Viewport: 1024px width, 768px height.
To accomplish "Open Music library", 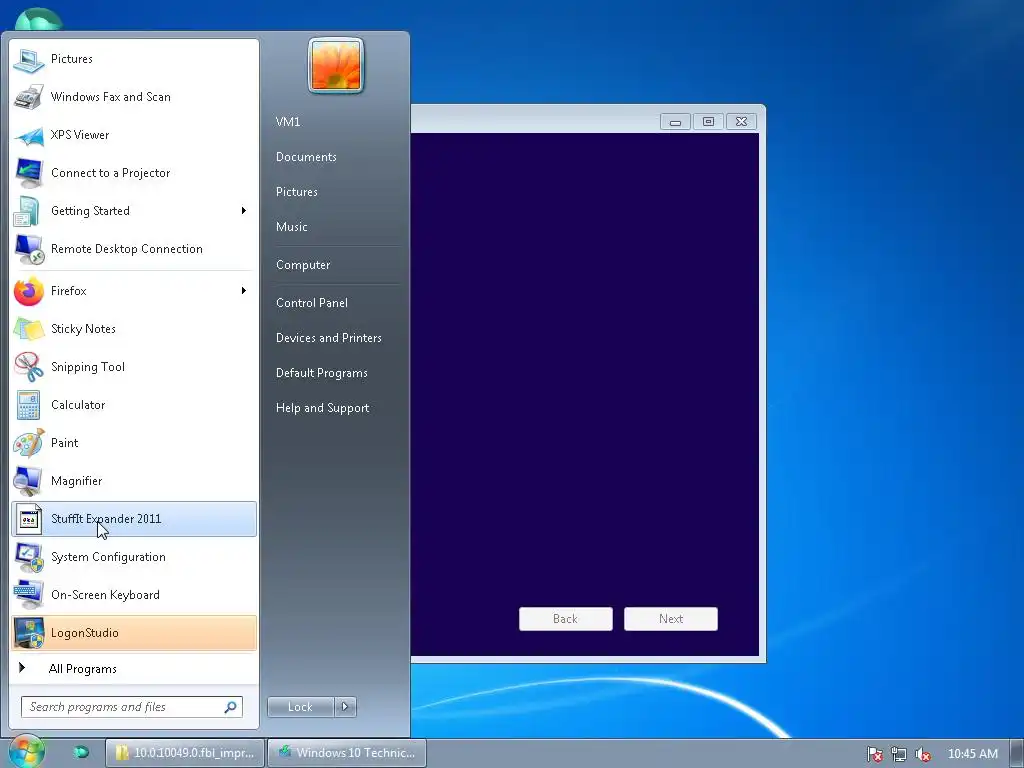I will pos(291,227).
